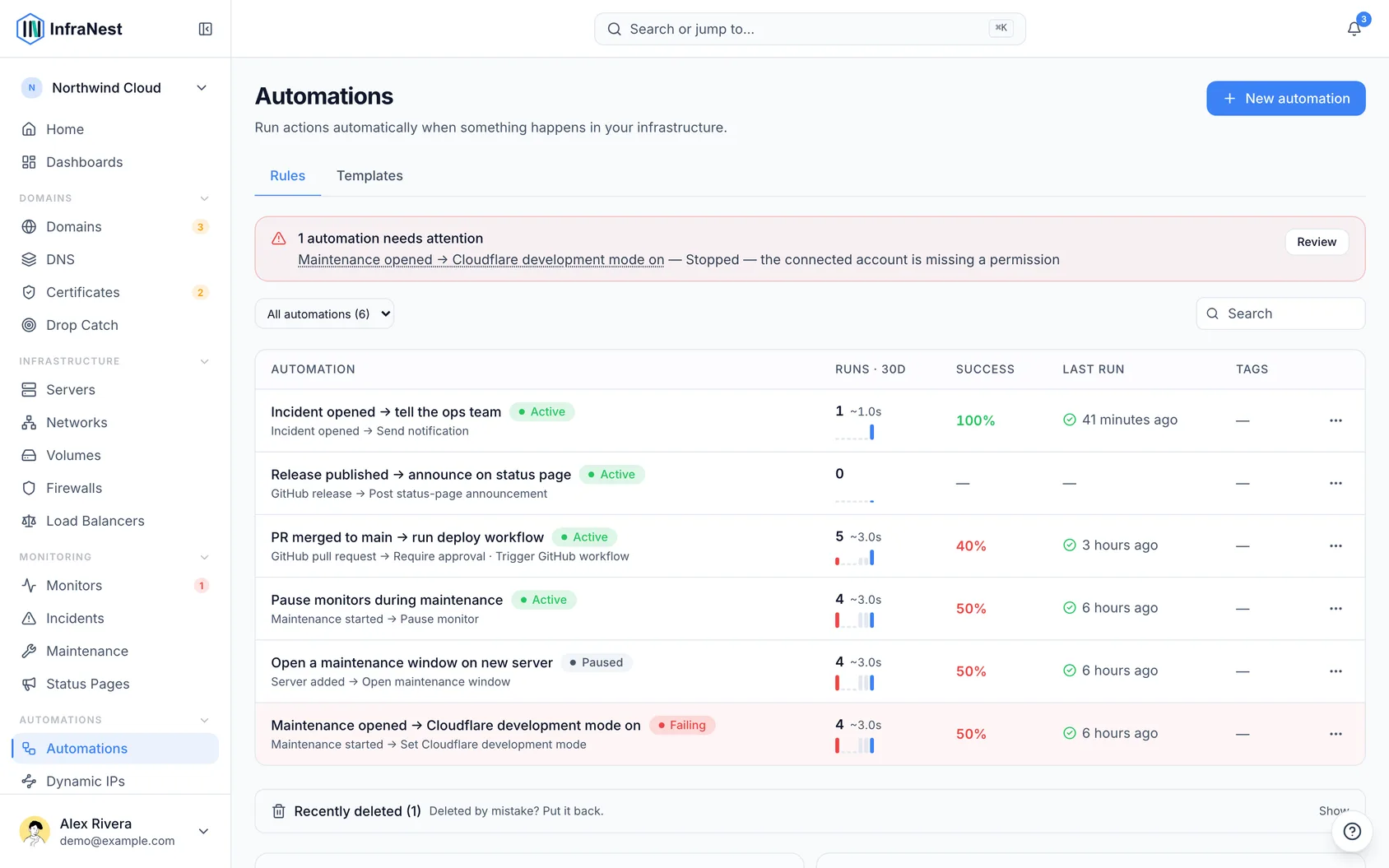Open DNS page
This screenshot has height=868, width=1389.
tap(115, 259)
